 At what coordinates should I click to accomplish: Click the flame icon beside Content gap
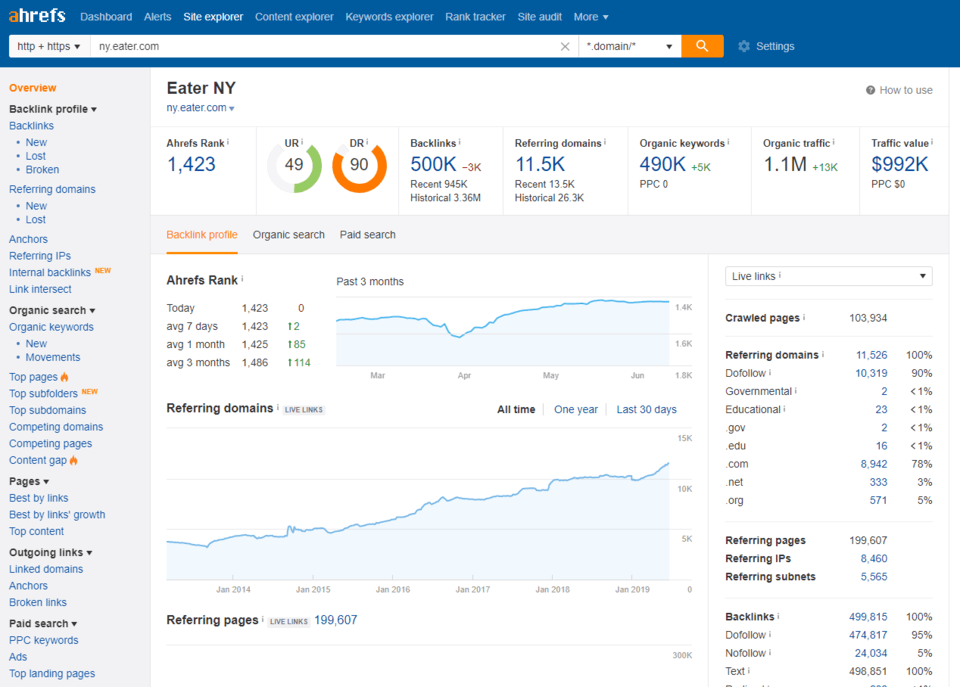pos(73,460)
